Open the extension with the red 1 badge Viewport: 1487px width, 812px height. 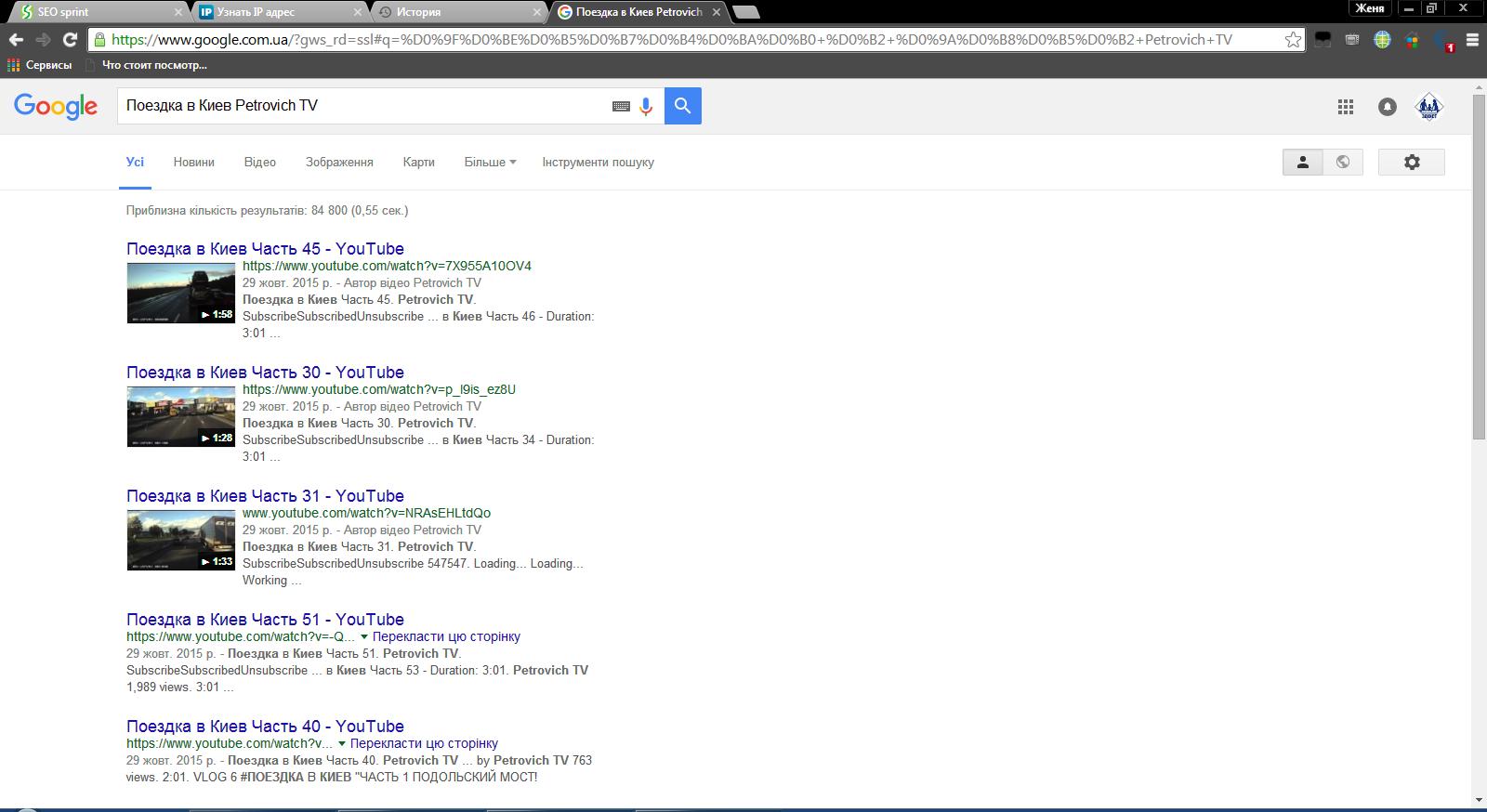point(1443,41)
